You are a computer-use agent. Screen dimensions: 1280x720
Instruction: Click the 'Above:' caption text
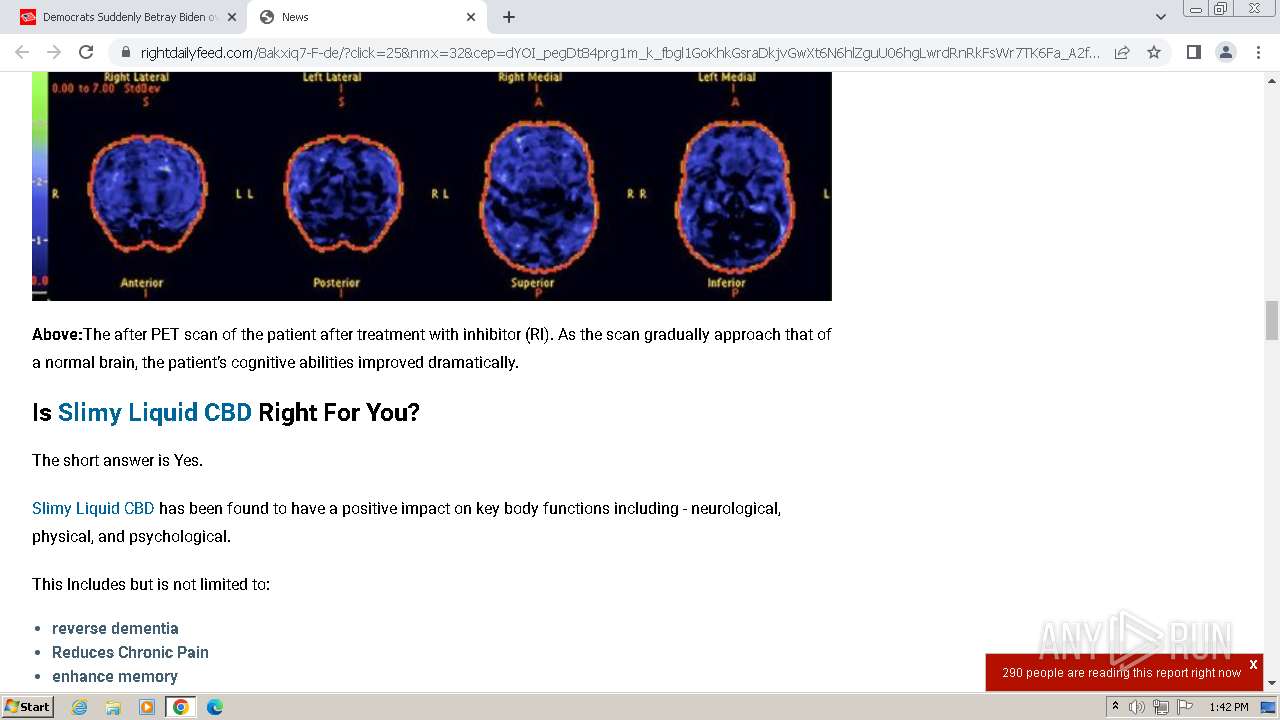[57, 334]
